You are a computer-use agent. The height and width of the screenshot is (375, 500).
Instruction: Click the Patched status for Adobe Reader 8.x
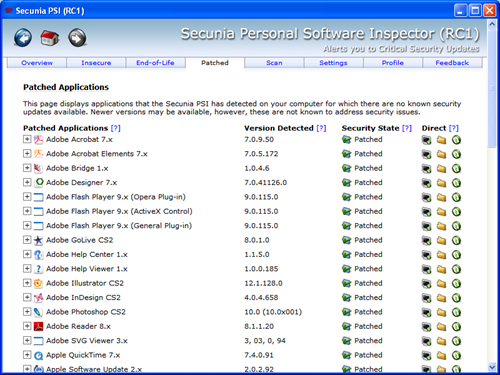pyautogui.click(x=368, y=326)
